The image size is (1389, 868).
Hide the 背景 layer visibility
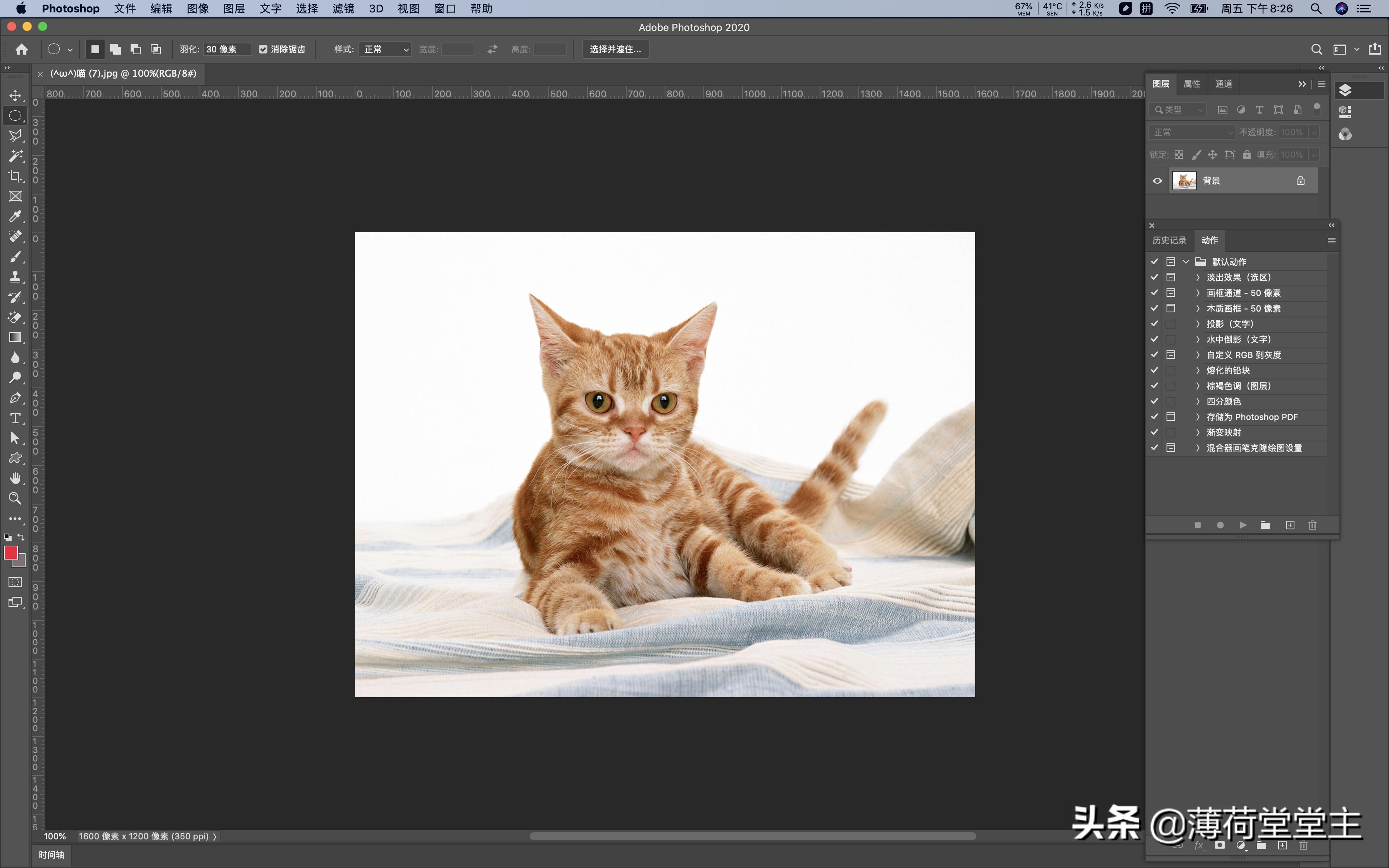point(1157,180)
